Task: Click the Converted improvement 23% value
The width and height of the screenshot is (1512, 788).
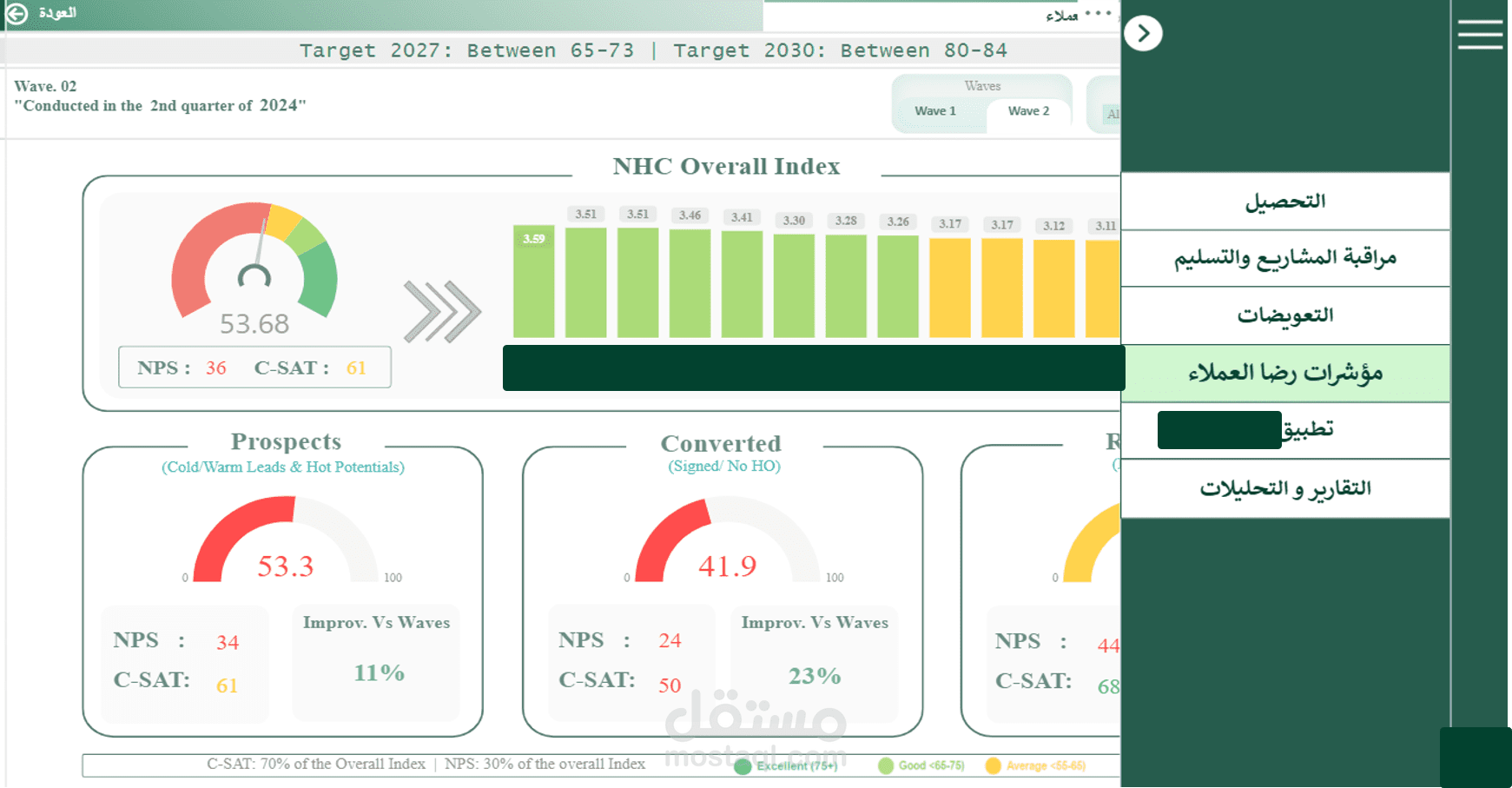Action: 815,676
